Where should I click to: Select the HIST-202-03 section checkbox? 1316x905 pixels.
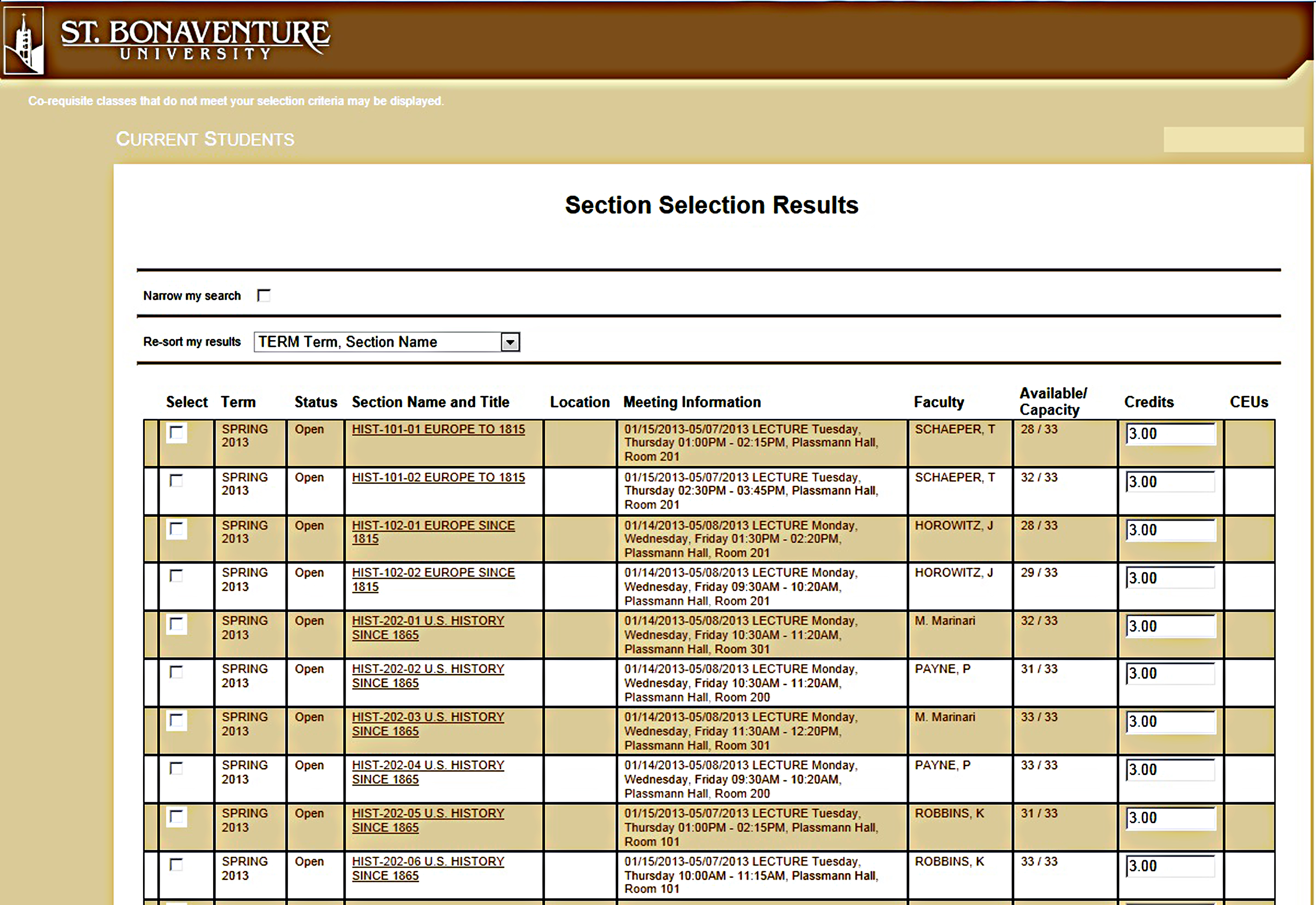176,721
